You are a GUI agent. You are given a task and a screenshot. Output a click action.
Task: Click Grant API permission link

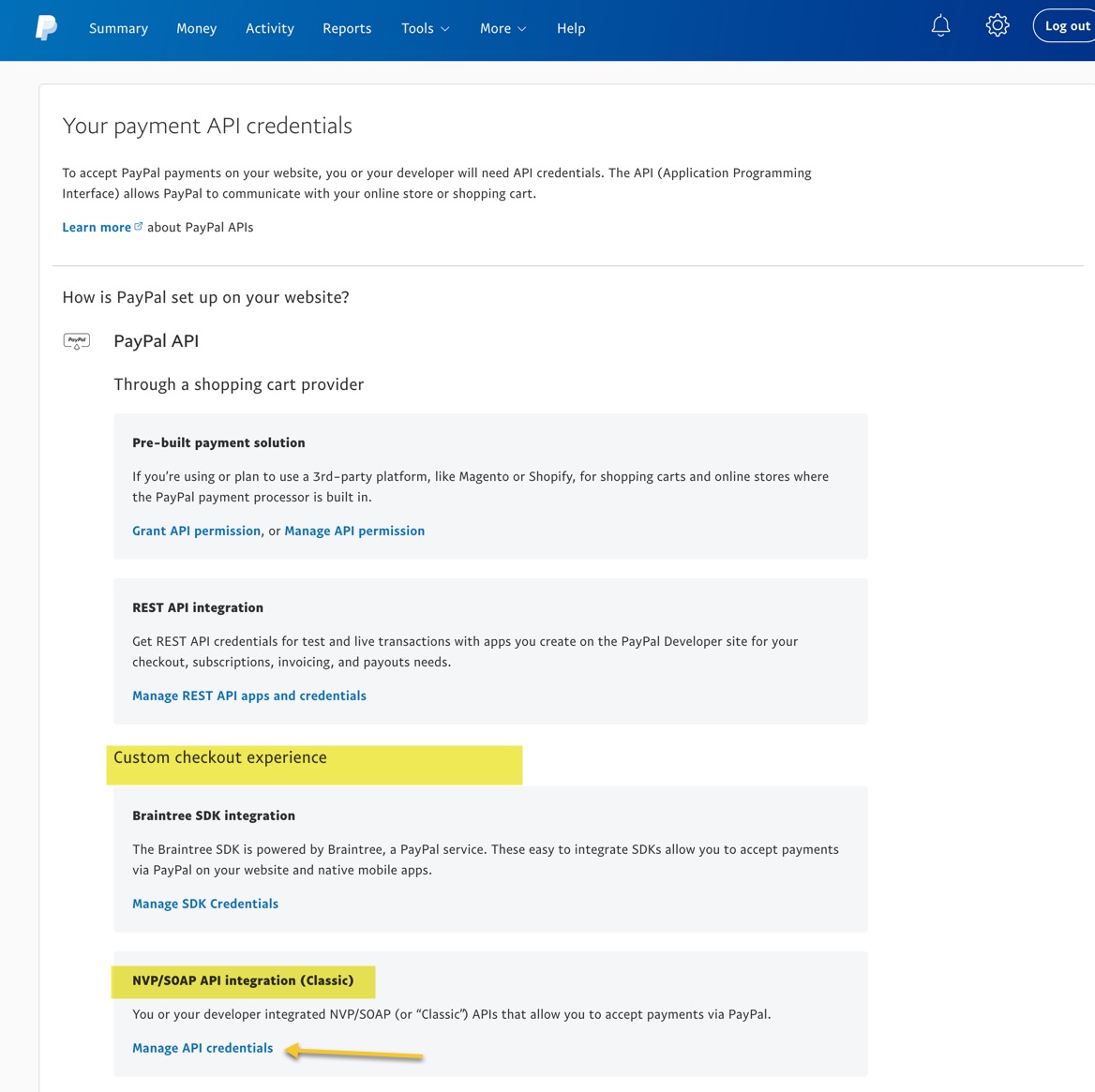click(196, 531)
